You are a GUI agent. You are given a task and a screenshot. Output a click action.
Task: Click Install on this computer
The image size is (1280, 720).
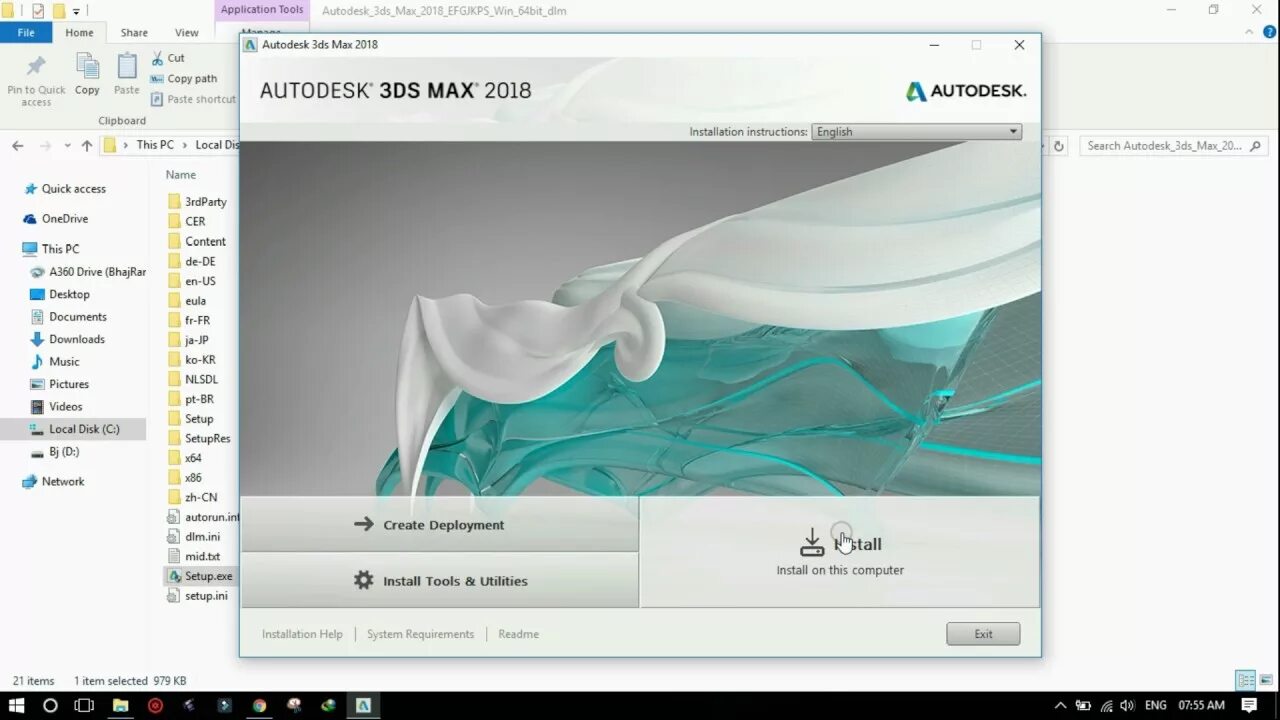pyautogui.click(x=840, y=552)
